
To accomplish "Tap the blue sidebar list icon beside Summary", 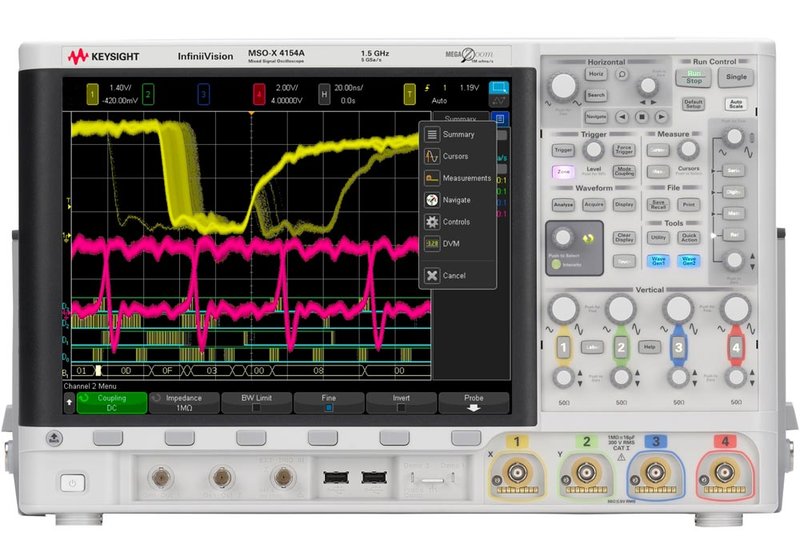I will click(x=500, y=119).
